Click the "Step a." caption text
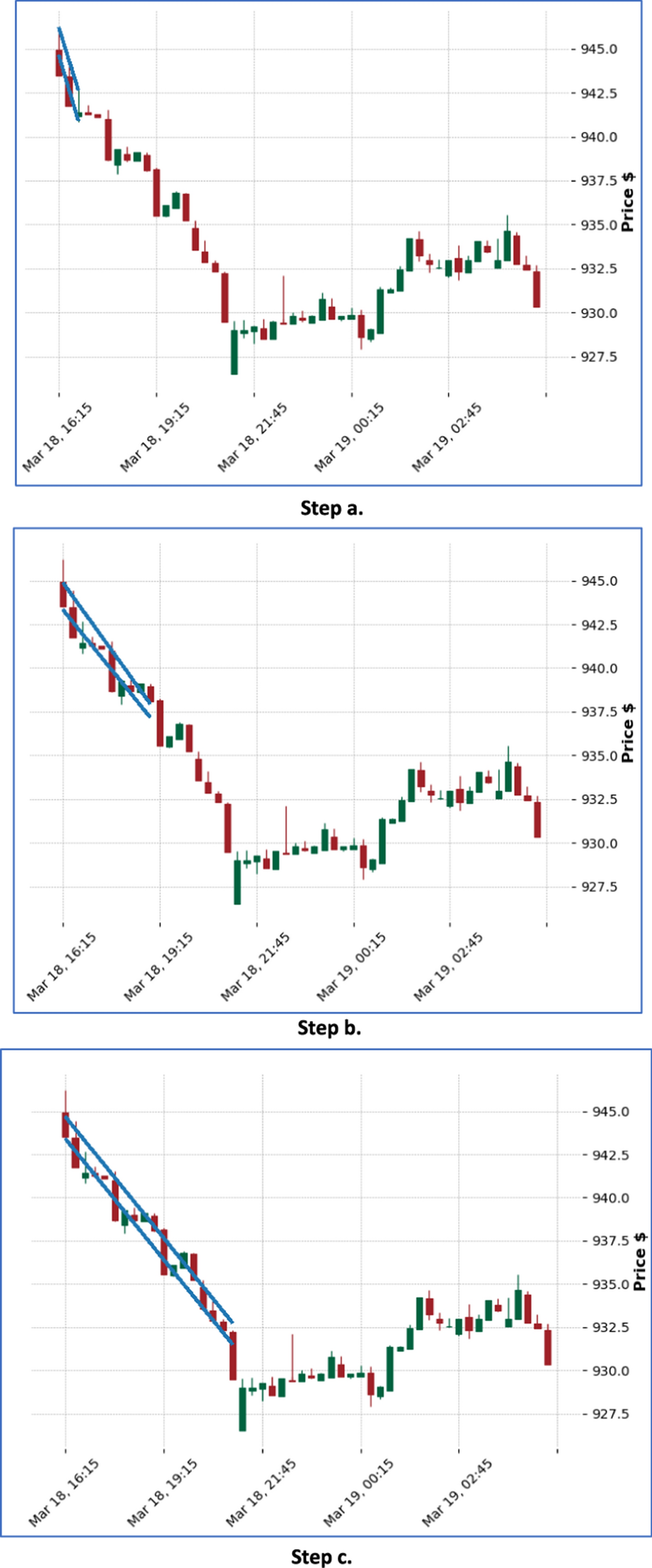The image size is (652, 1568). point(331,508)
